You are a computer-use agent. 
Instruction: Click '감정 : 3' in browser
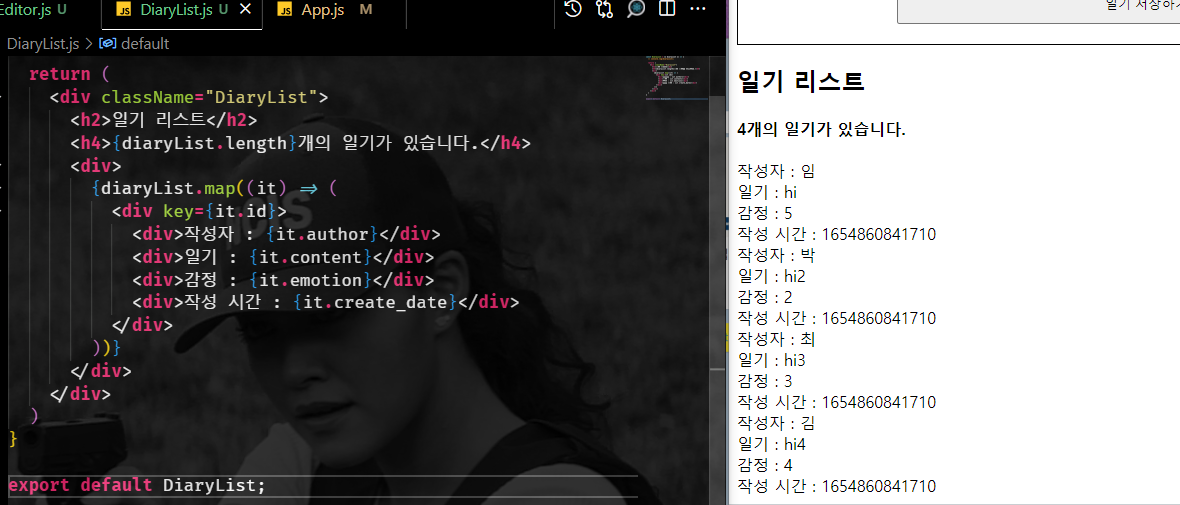click(x=765, y=381)
